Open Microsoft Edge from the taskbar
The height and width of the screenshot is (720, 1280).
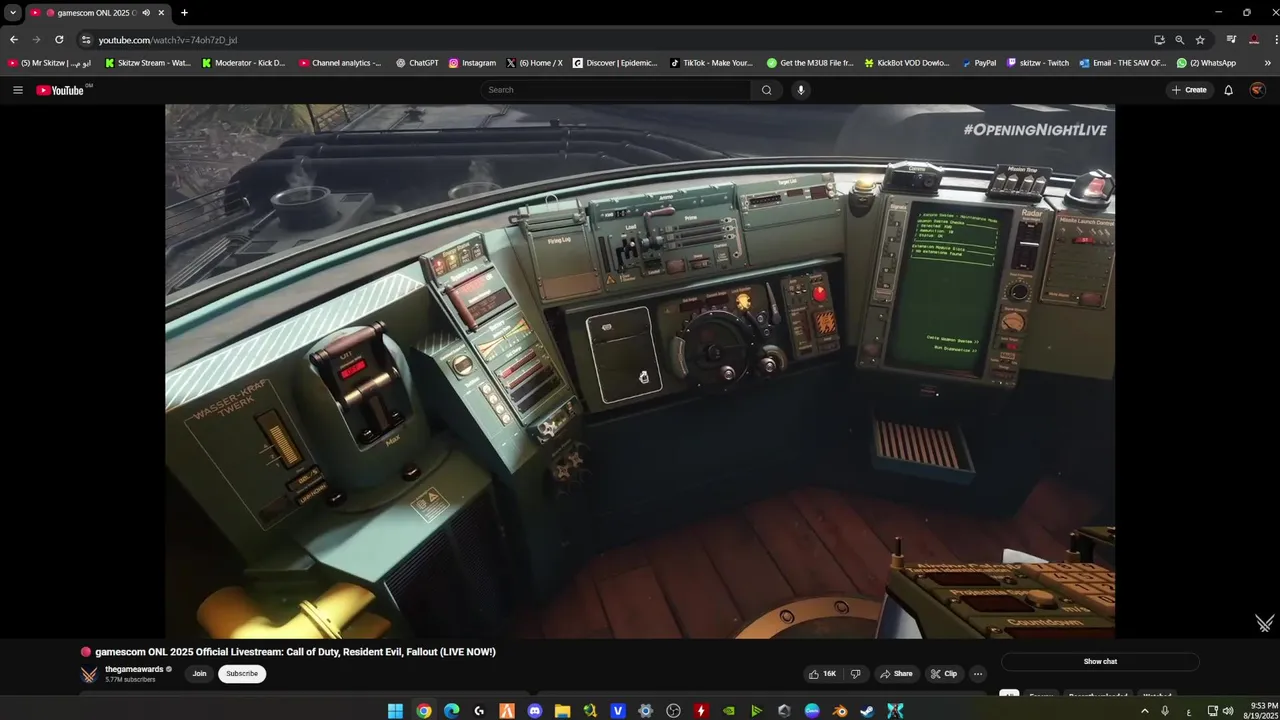(x=452, y=711)
